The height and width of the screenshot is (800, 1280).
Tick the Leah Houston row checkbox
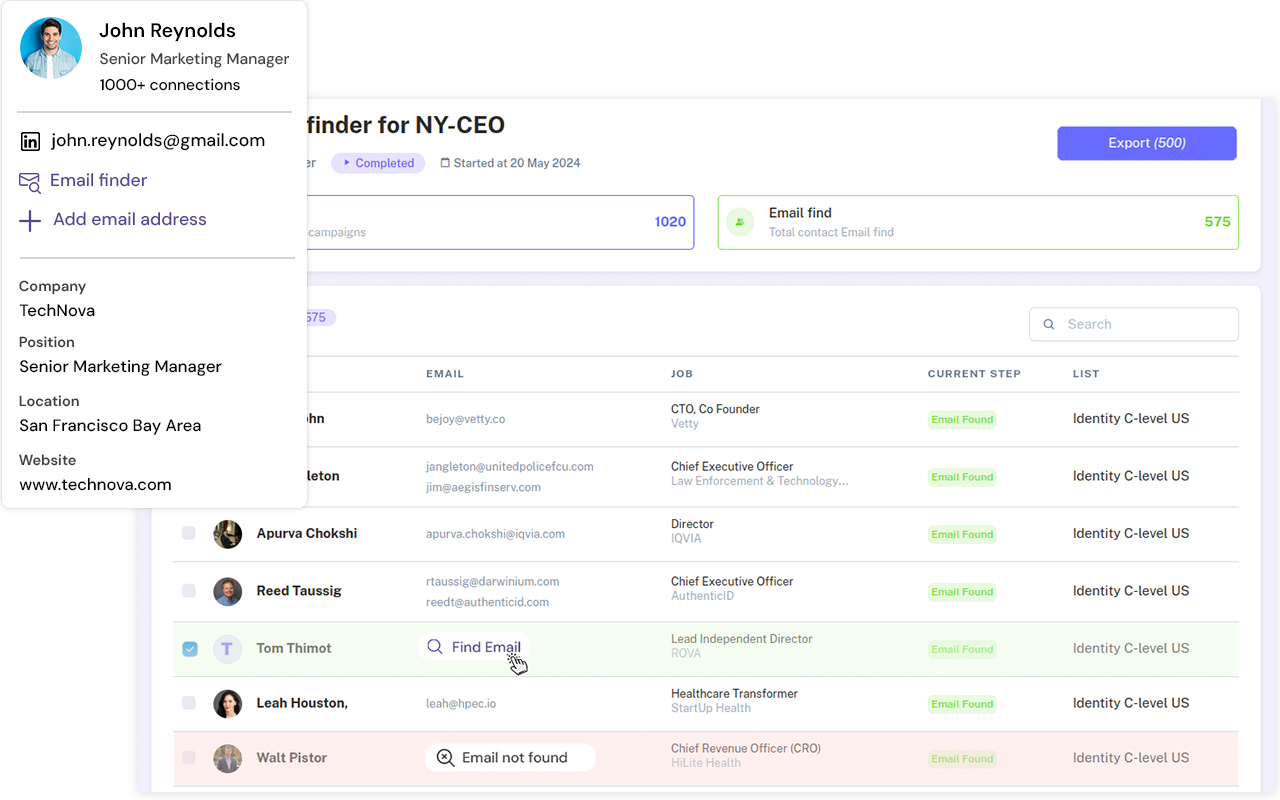(x=189, y=703)
